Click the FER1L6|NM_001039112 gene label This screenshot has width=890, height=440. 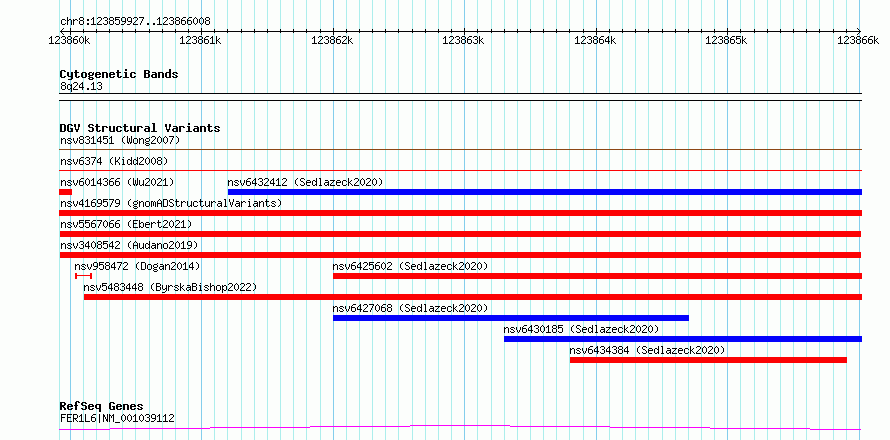pos(117,419)
